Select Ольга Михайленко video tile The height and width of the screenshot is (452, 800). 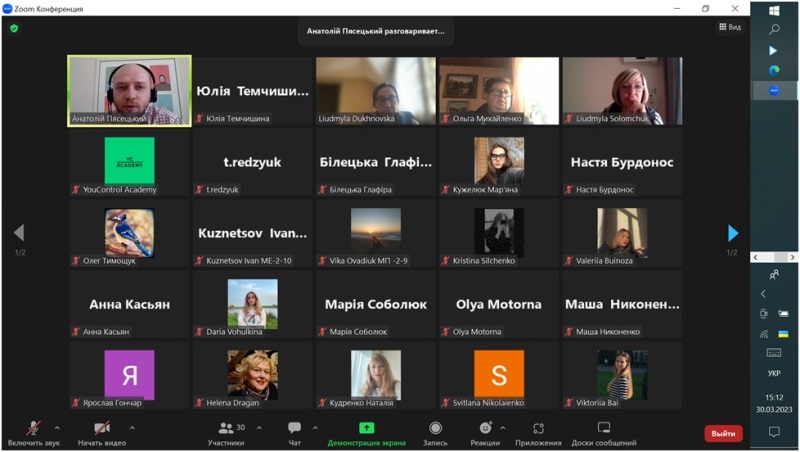(499, 91)
